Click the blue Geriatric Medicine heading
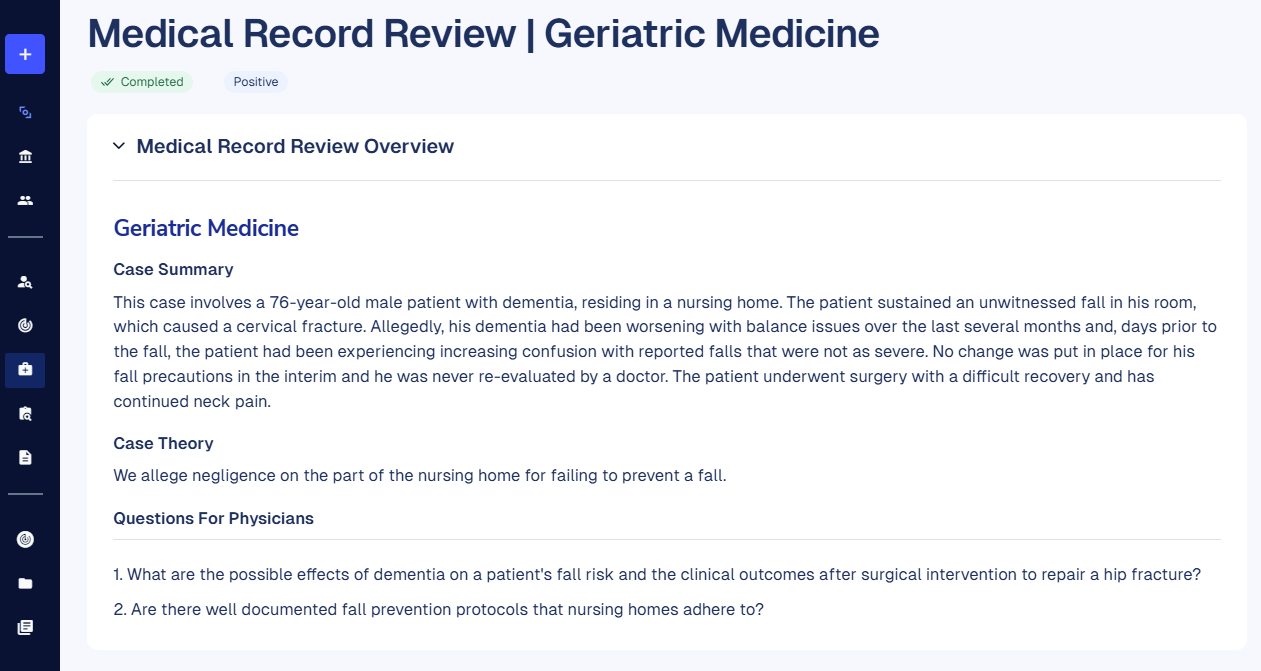1261x671 pixels. tap(206, 228)
